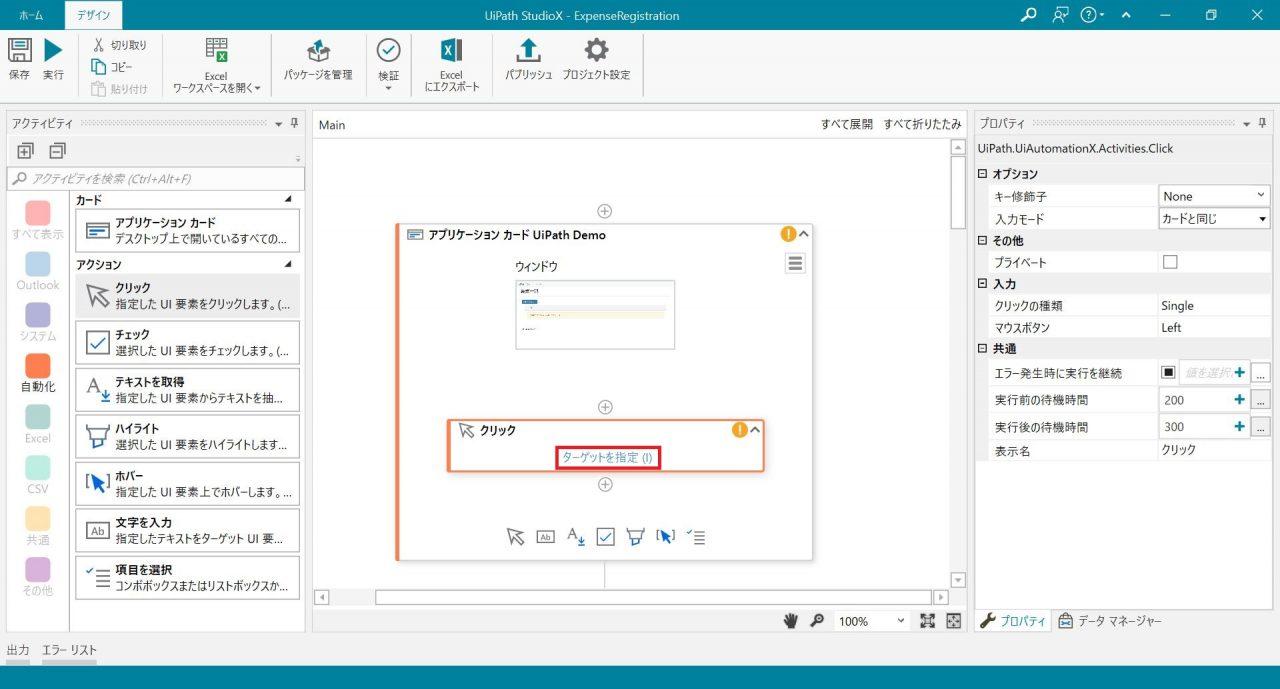
Task: Click plus button beside 実行前の待機時間
Action: coord(1240,399)
